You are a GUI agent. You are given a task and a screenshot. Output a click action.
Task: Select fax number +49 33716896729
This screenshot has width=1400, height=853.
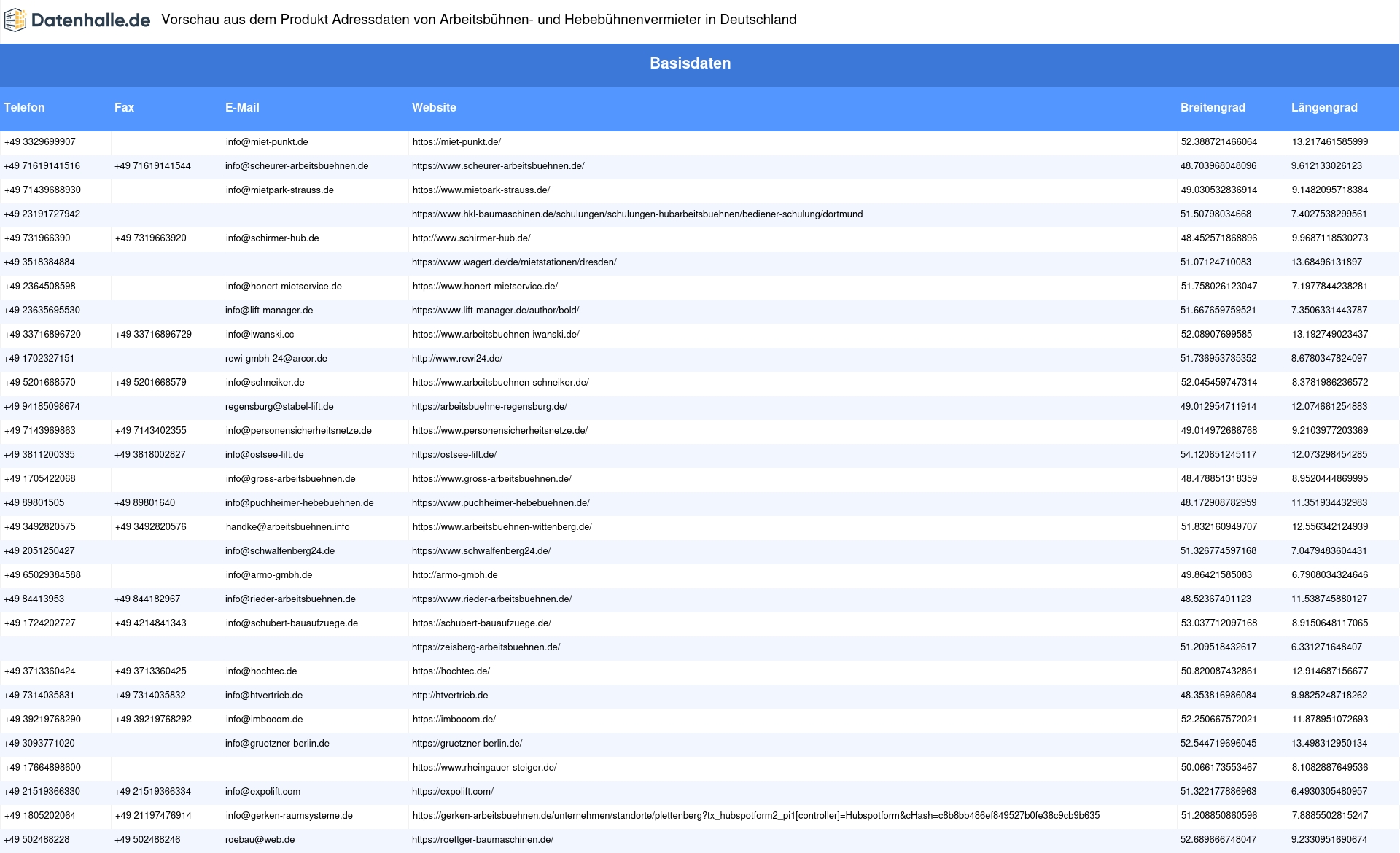(153, 335)
